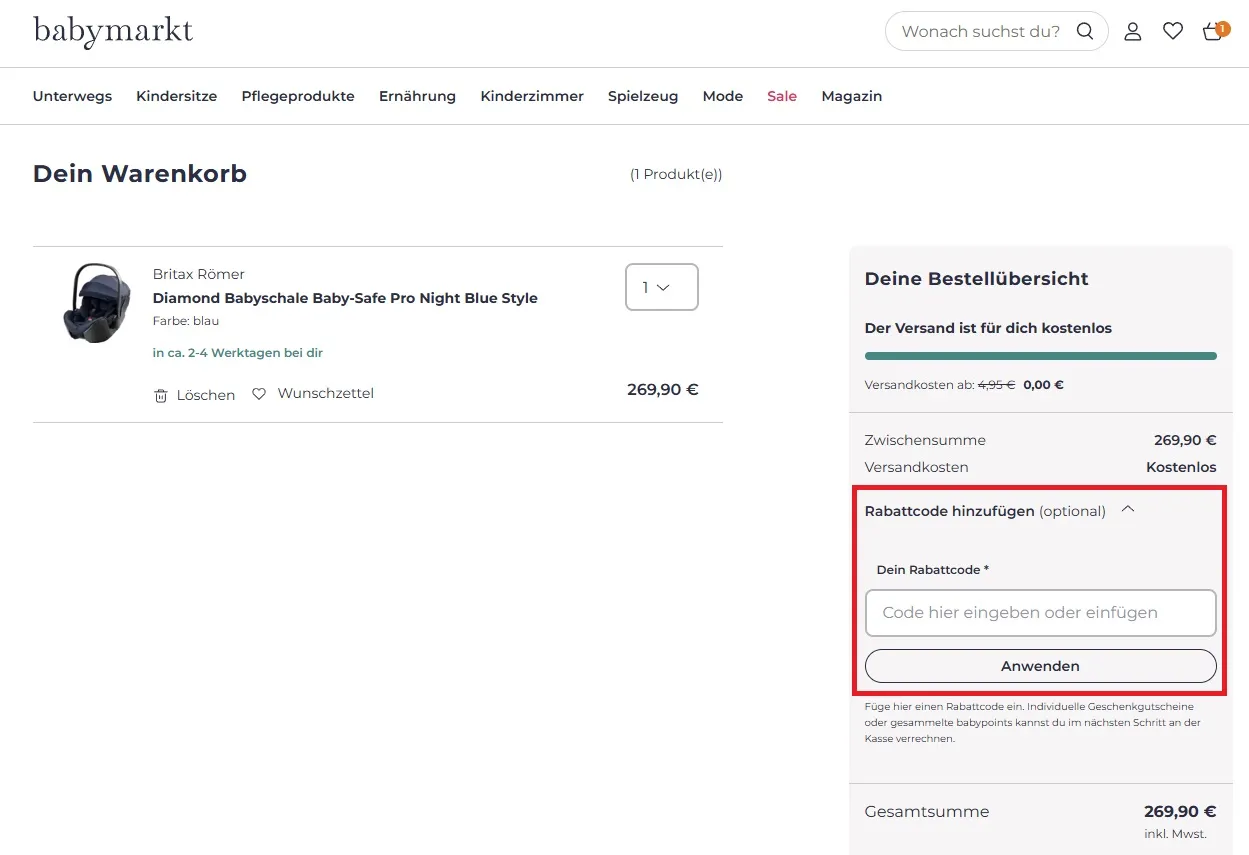Open the Diamond Babyschale product page
This screenshot has height=855, width=1249.
pos(345,298)
